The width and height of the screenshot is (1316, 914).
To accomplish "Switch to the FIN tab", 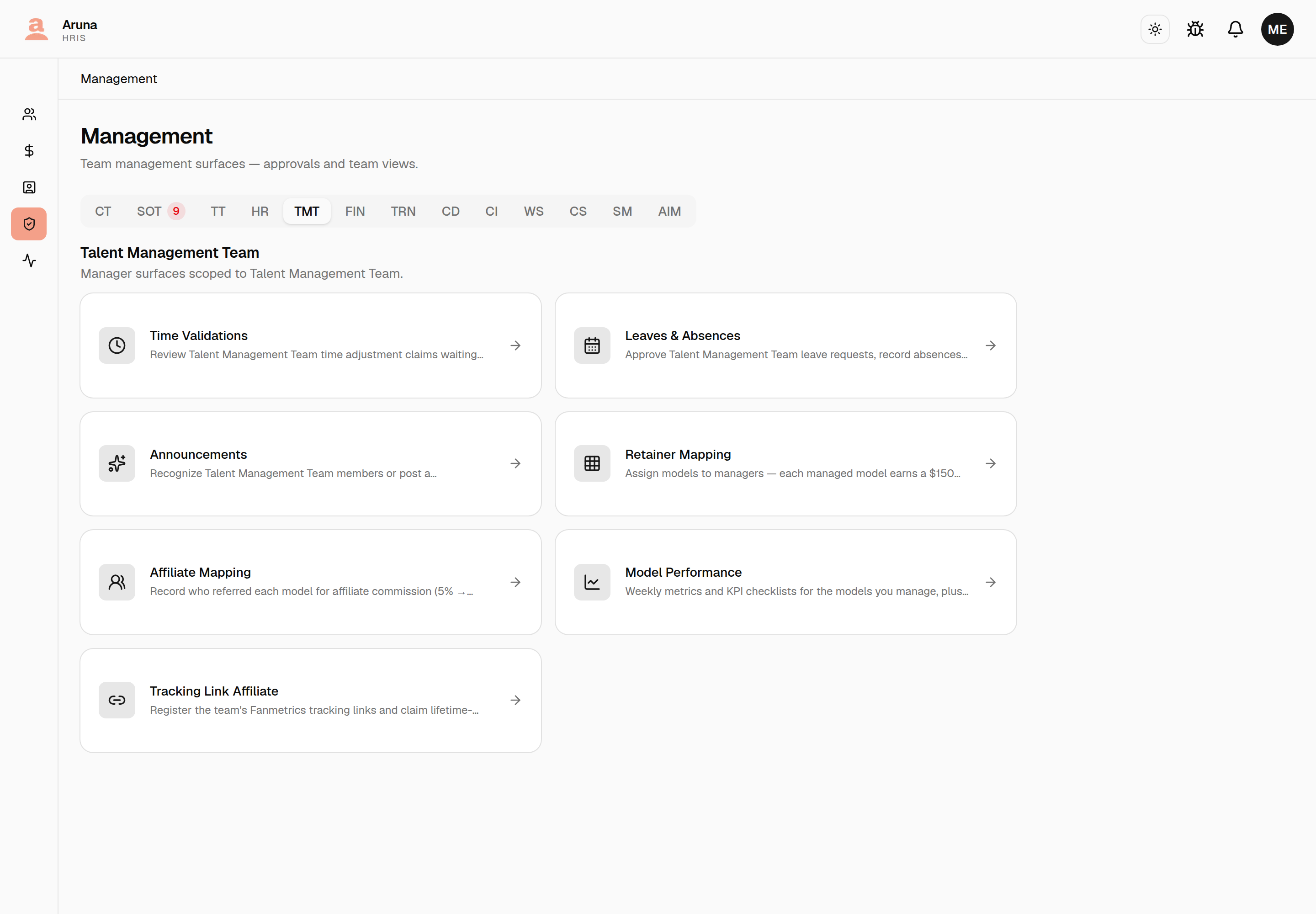I will 355,211.
